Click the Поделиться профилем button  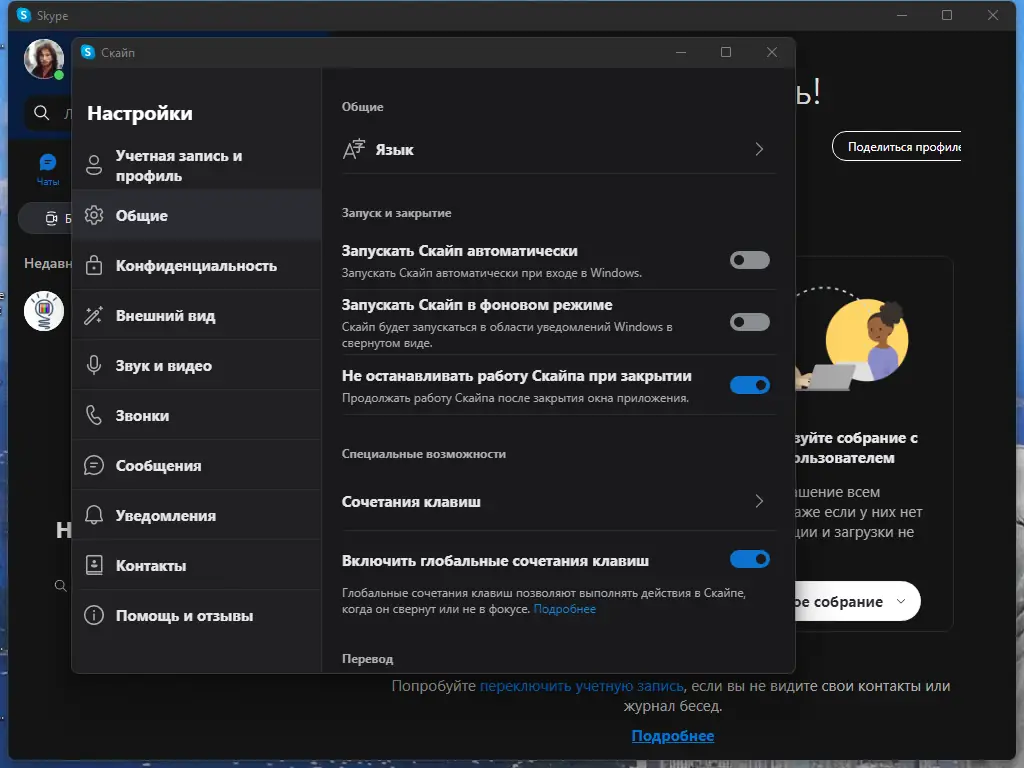pyautogui.click(x=903, y=145)
